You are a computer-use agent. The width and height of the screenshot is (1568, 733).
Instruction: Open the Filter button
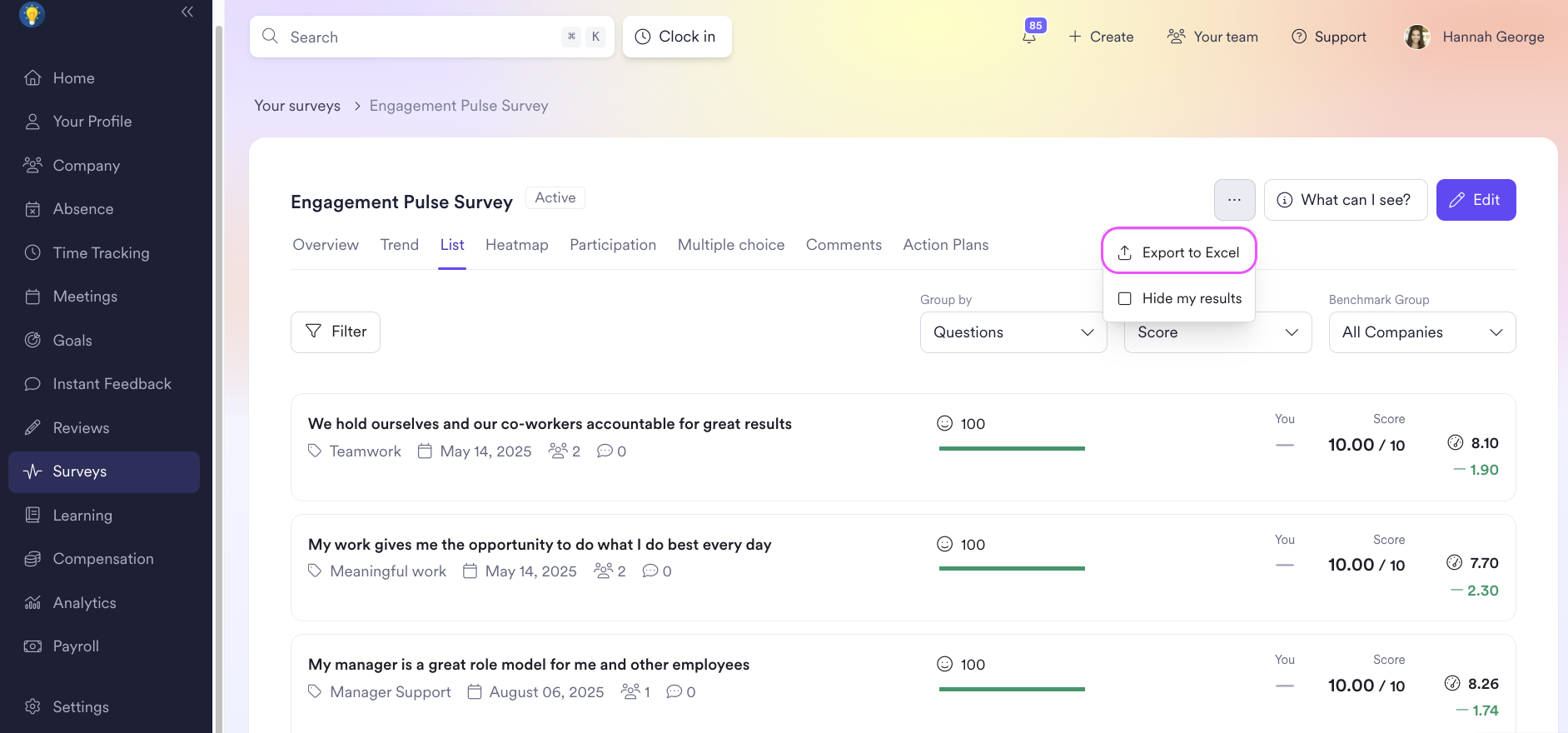pos(336,332)
